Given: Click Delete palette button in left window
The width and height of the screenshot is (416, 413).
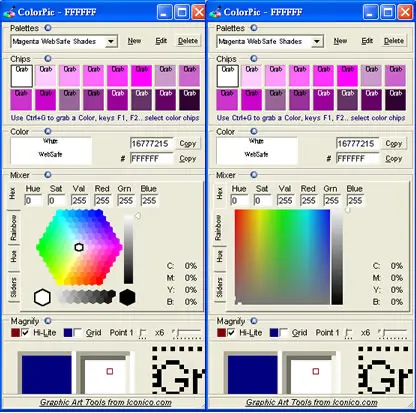Looking at the screenshot, I should click(x=188, y=41).
